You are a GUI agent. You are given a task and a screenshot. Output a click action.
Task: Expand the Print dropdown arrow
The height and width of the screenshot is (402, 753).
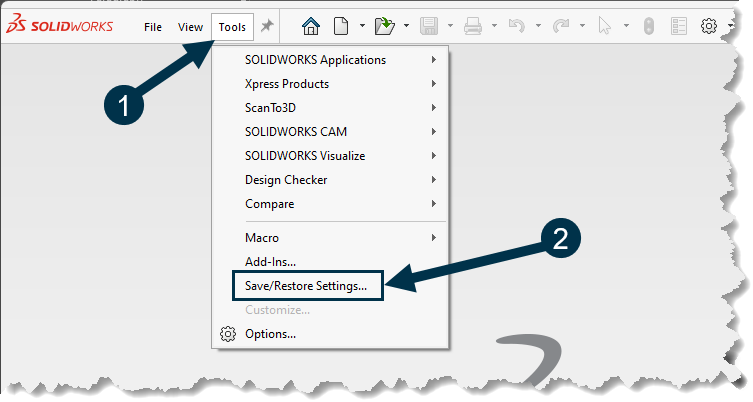coord(494,26)
